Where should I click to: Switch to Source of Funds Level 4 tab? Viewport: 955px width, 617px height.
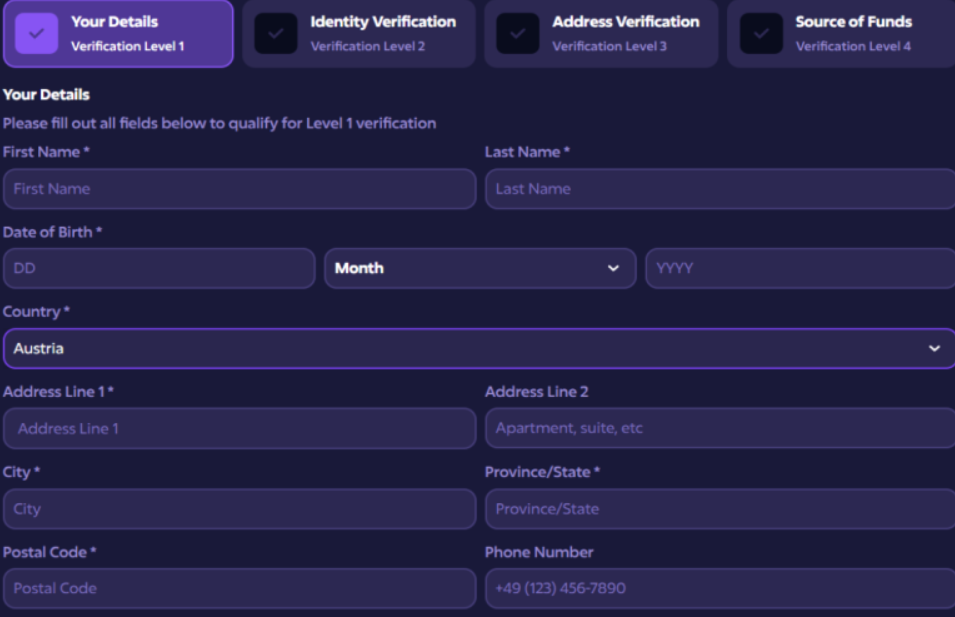pos(841,33)
